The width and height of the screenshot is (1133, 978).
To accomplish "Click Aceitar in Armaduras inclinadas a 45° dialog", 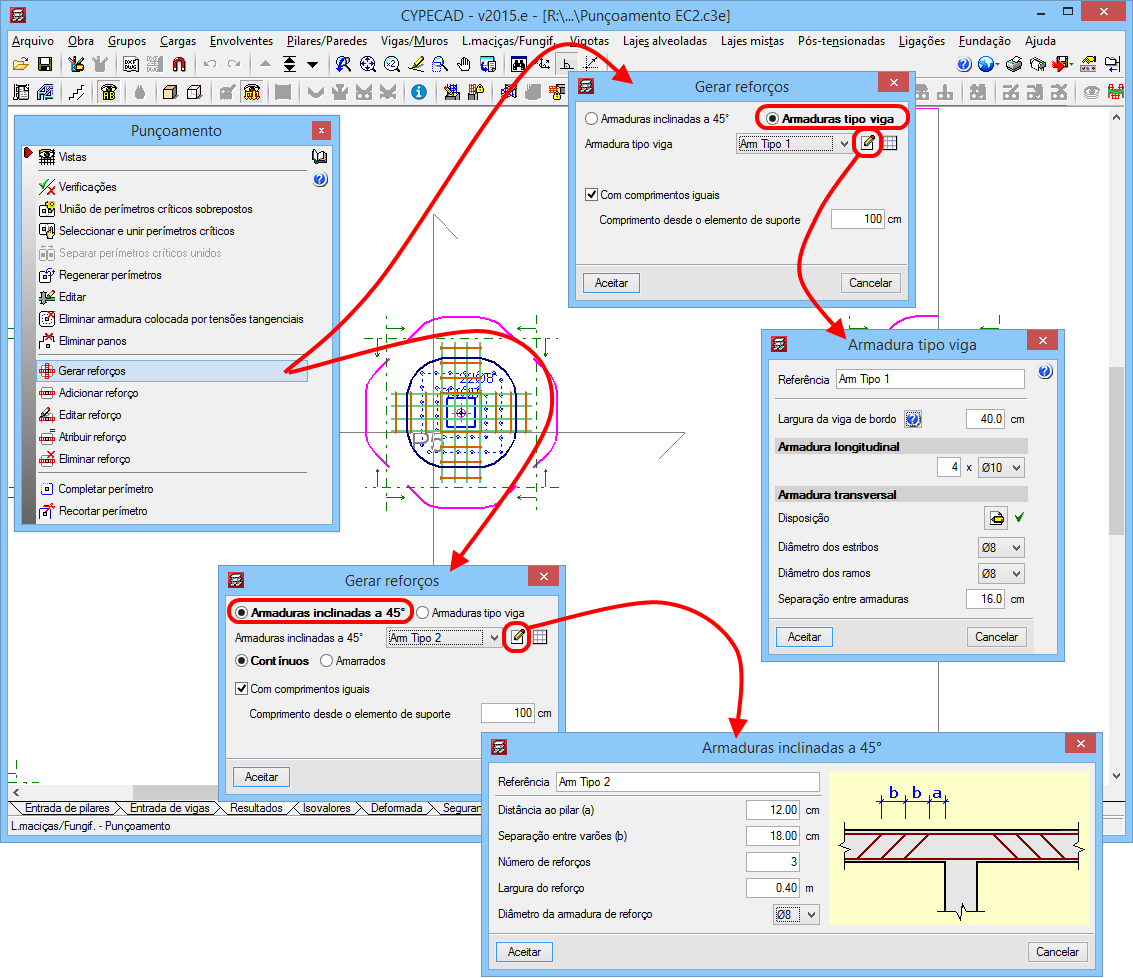I will pos(524,952).
